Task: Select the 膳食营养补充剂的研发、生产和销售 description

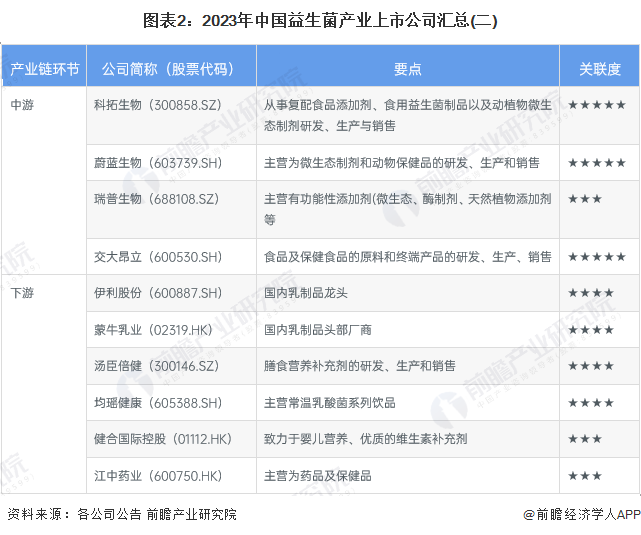Action: 360,366
